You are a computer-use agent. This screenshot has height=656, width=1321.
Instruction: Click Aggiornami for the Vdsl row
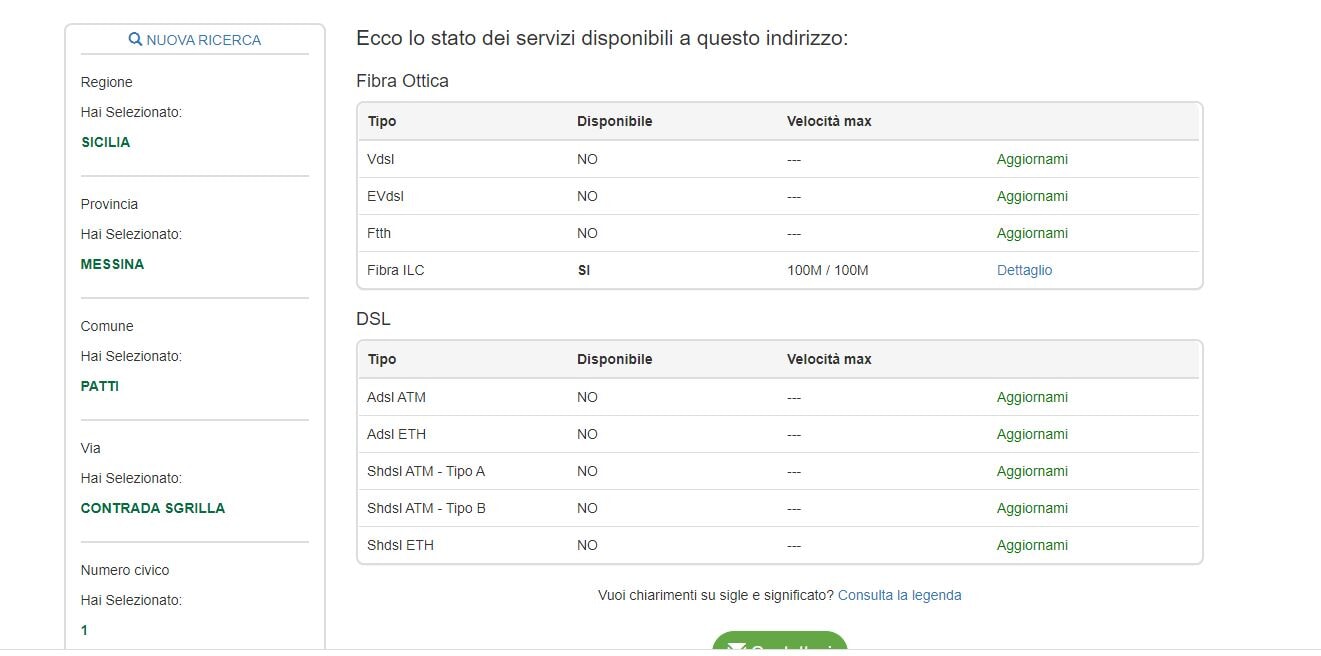coord(1032,159)
